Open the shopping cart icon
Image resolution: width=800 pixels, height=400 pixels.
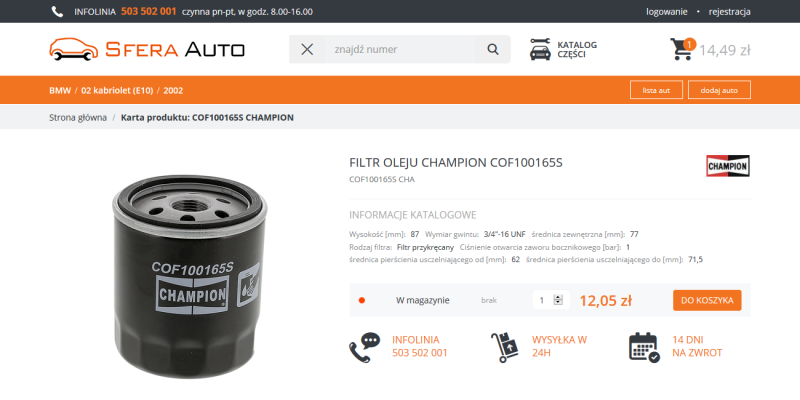[x=682, y=49]
